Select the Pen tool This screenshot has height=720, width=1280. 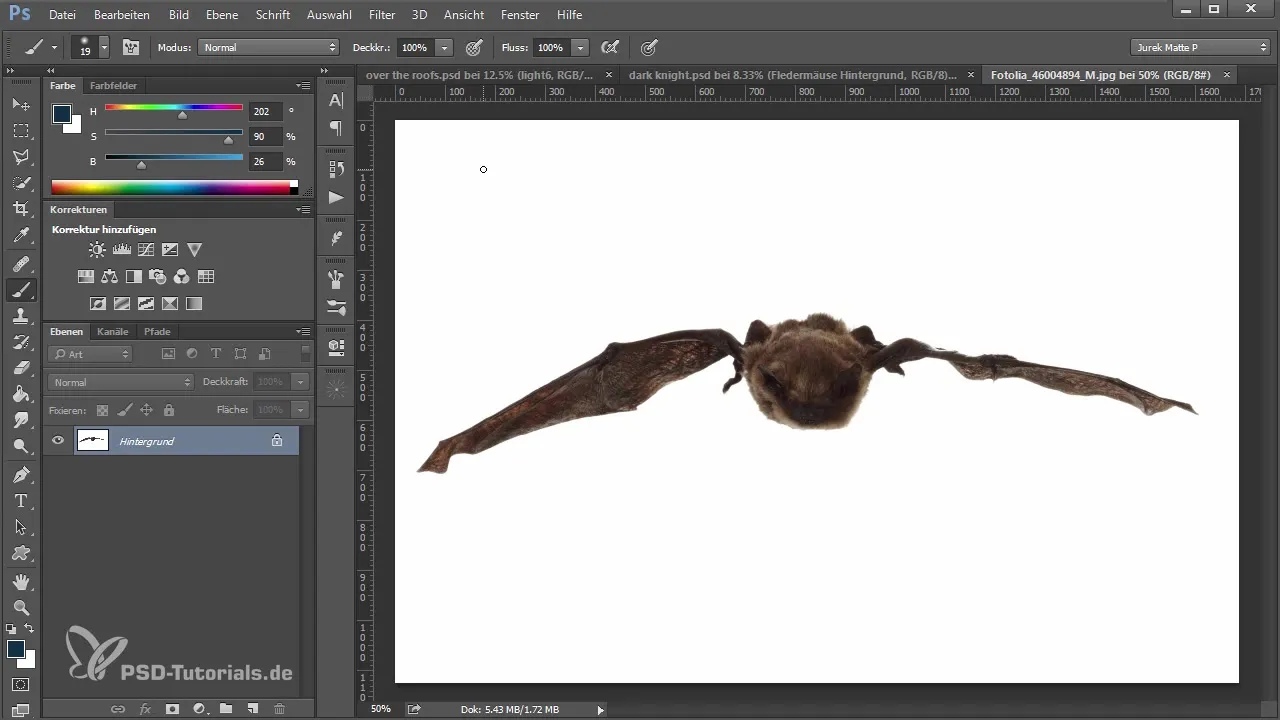(x=20, y=474)
